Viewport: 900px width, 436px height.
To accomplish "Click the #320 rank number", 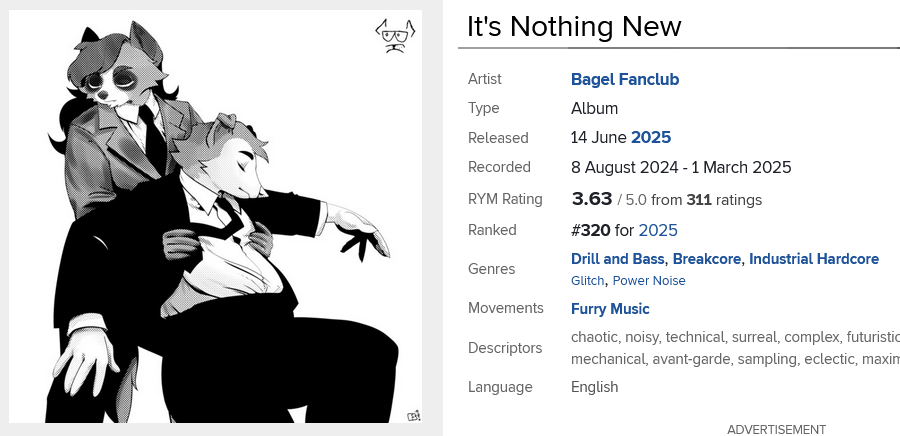I will pyautogui.click(x=590, y=230).
